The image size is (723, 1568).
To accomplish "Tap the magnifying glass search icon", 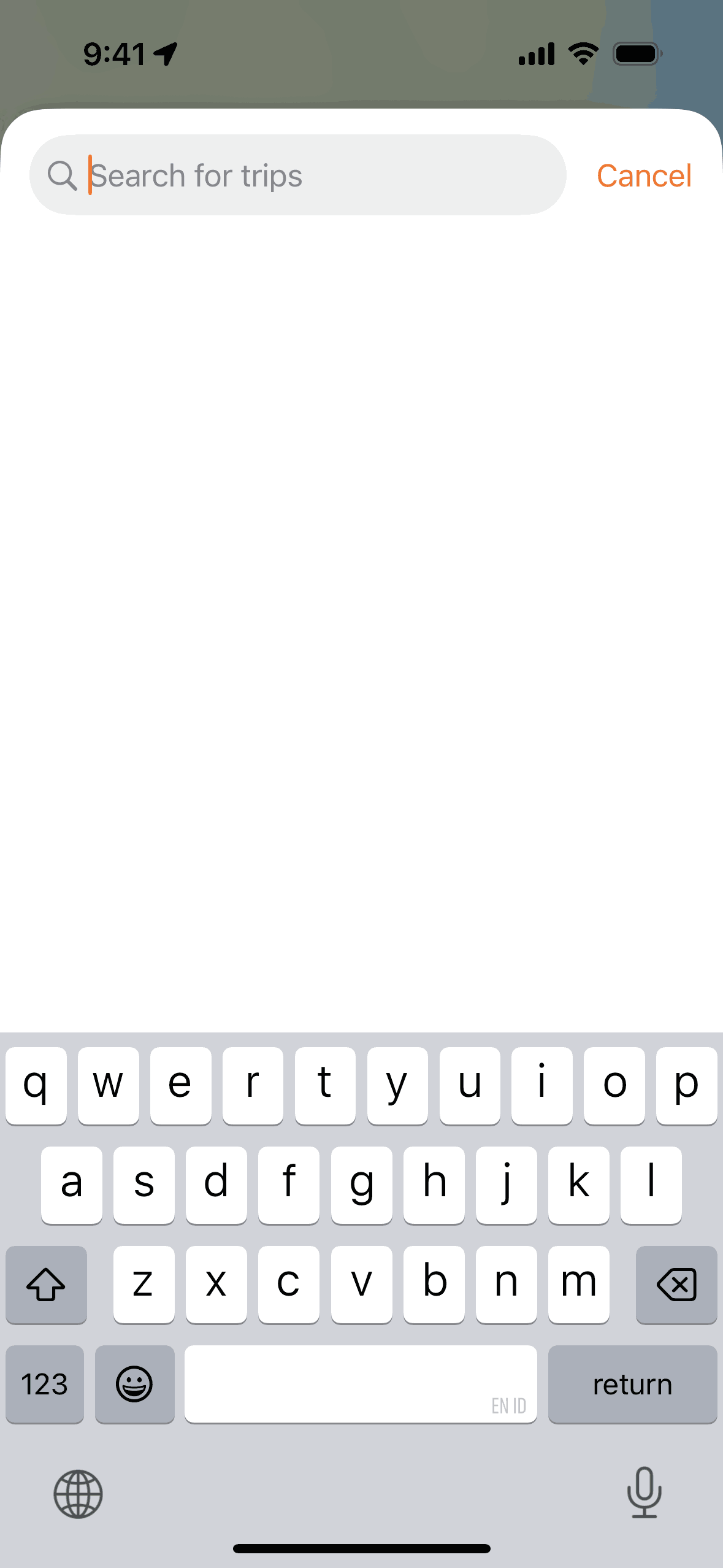I will 62,176.
